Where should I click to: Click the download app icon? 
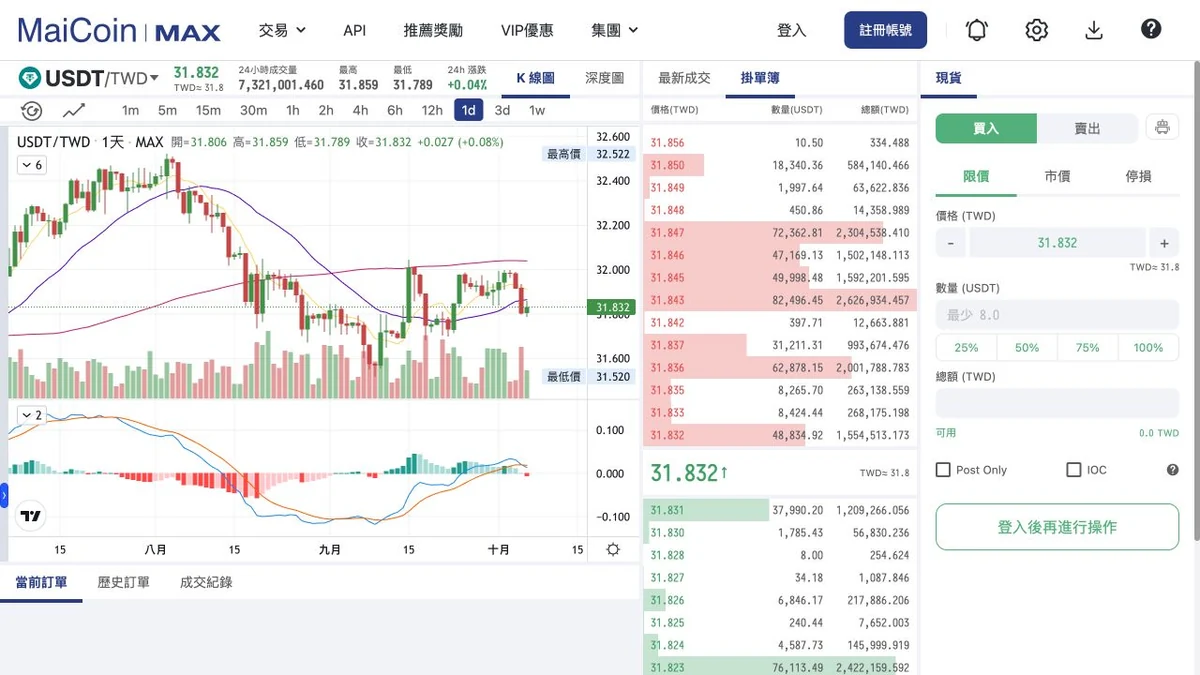tap(1094, 30)
